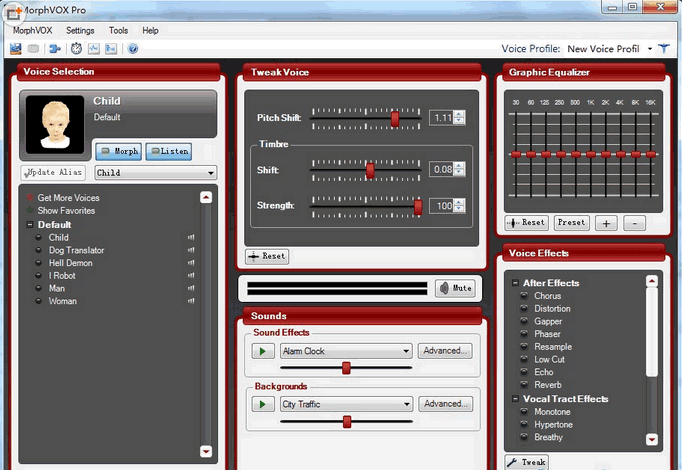Collapse the Vocal Tract Effects group
Screen dimensions: 682x470
coord(515,399)
